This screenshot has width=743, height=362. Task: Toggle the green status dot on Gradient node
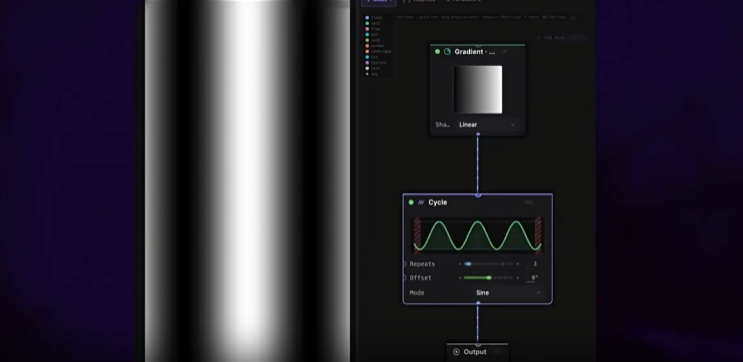click(x=437, y=52)
